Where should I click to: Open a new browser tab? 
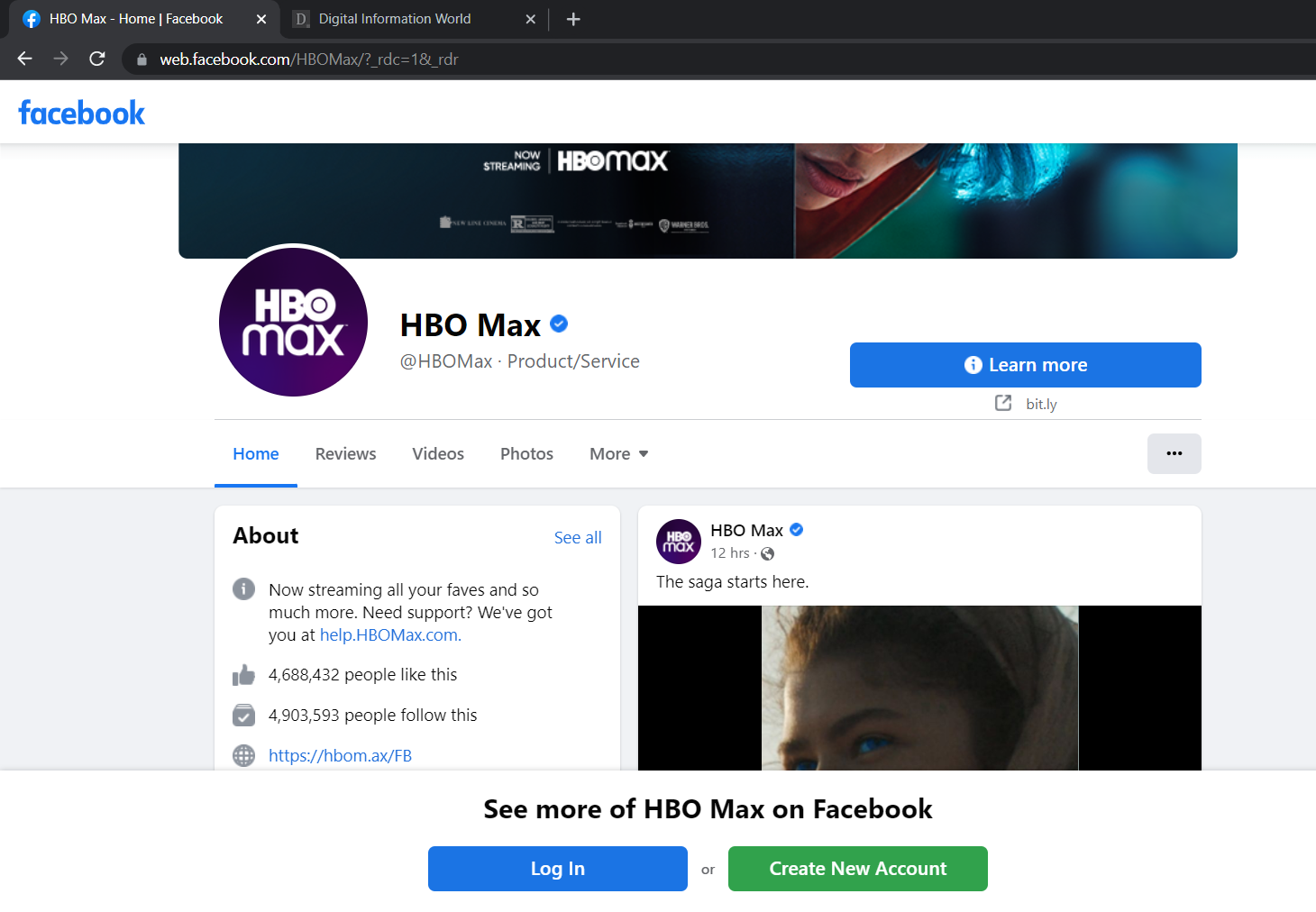click(573, 19)
